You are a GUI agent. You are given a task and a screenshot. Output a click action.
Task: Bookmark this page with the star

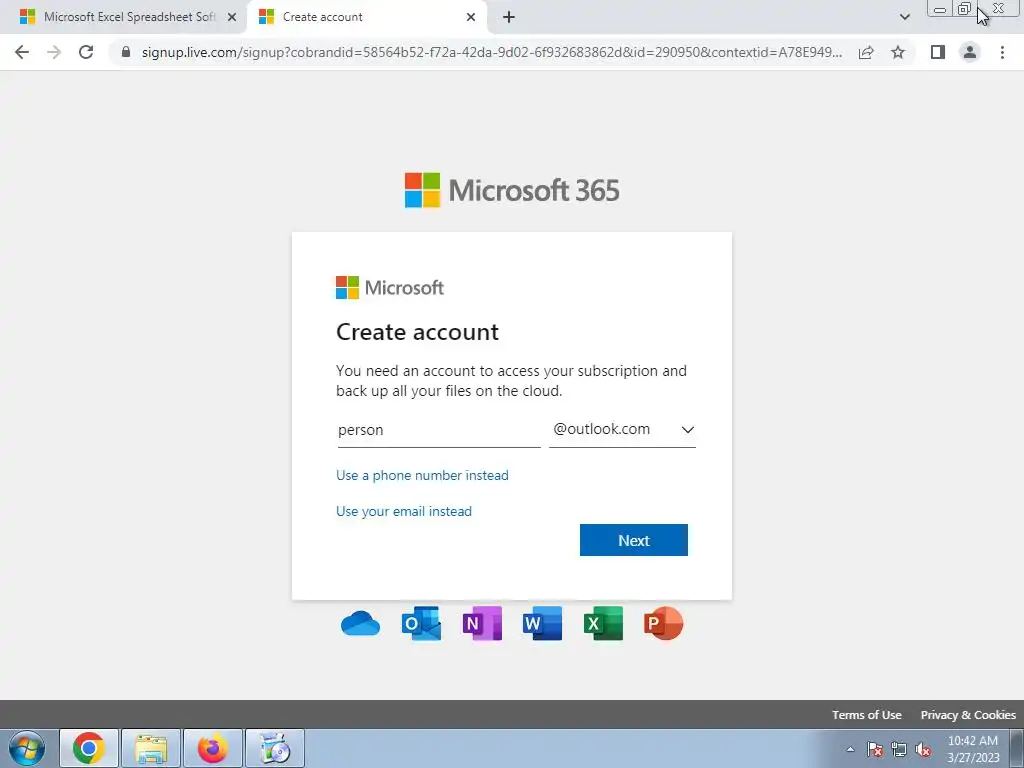[x=898, y=52]
